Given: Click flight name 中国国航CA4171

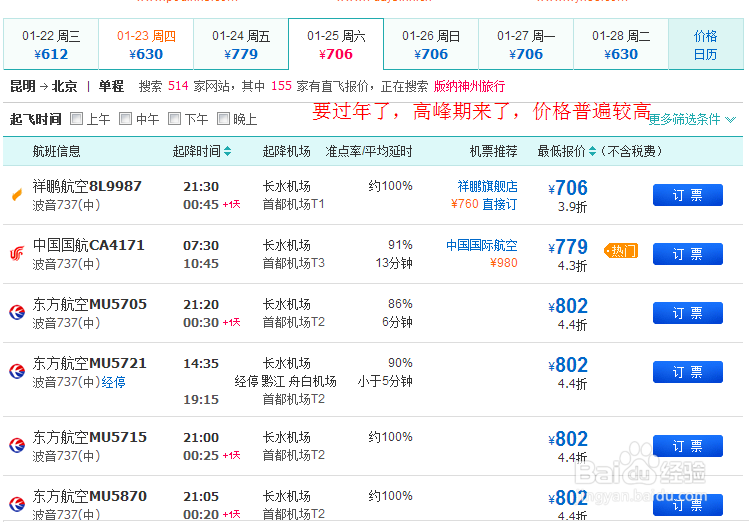Looking at the screenshot, I should [88, 245].
